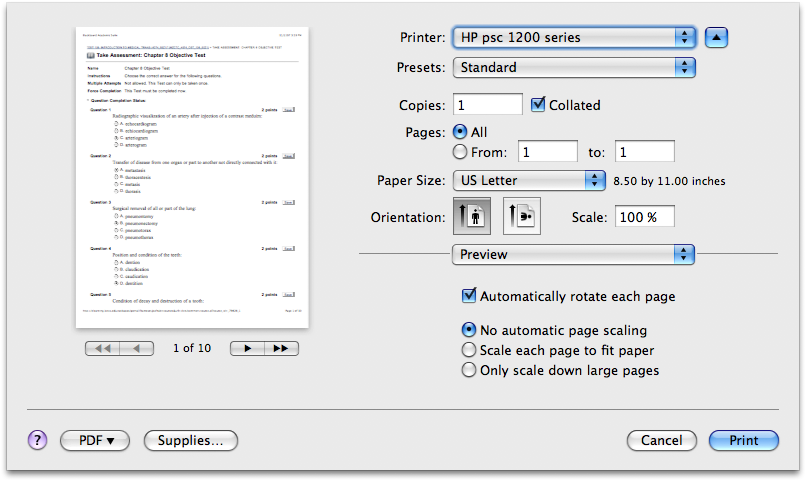Image resolution: width=806 pixels, height=481 pixels.
Task: Open the Printer dropdown
Action: (573, 37)
